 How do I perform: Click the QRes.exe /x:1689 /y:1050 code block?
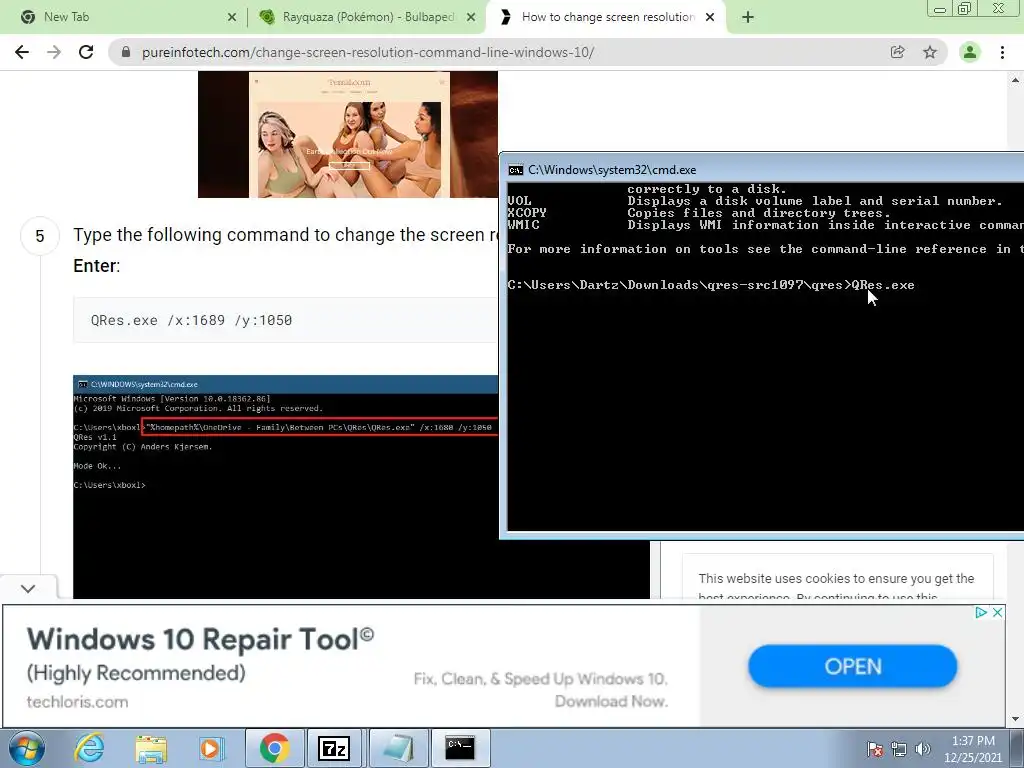285,320
